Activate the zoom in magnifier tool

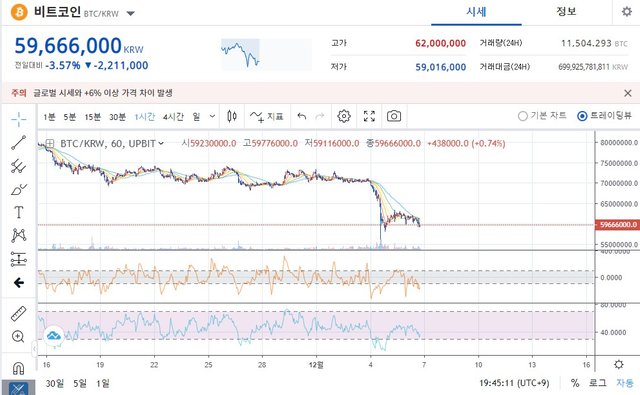pos(18,337)
